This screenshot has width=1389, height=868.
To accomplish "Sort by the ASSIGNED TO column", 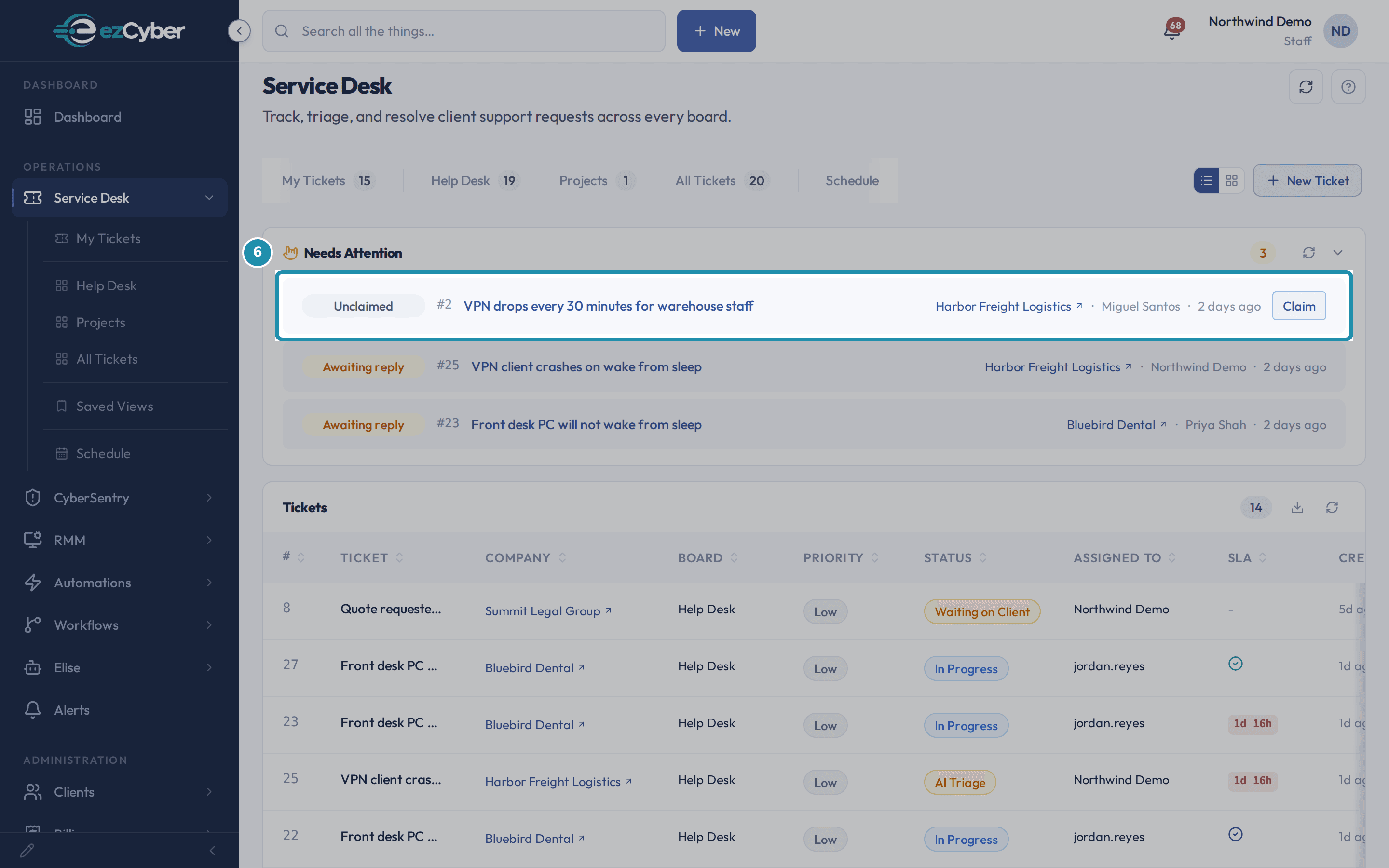I will coord(1124,558).
